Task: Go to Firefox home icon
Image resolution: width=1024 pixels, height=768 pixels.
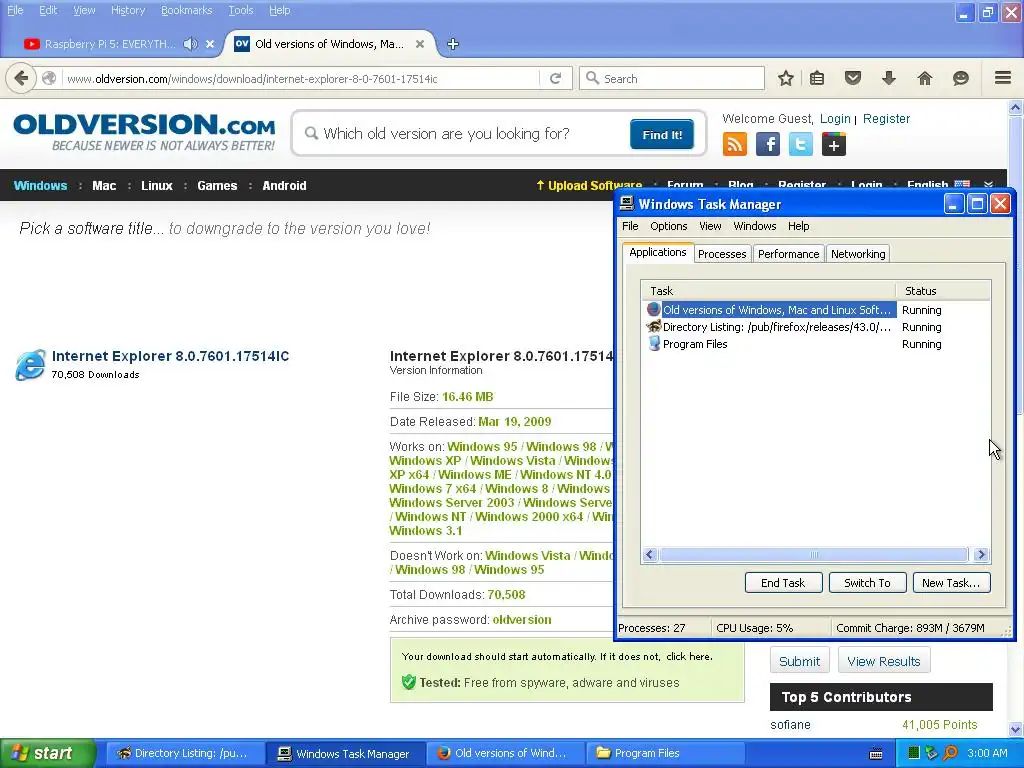Action: point(925,78)
